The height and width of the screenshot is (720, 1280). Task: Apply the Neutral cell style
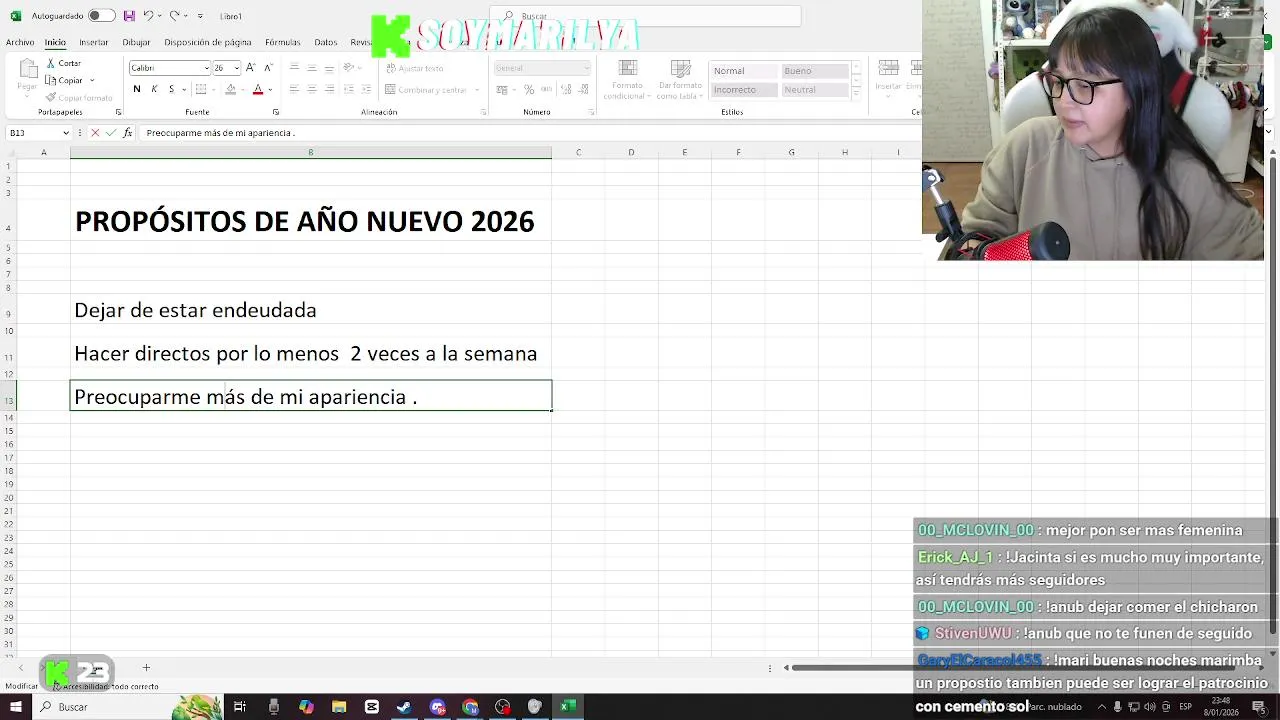tap(815, 90)
